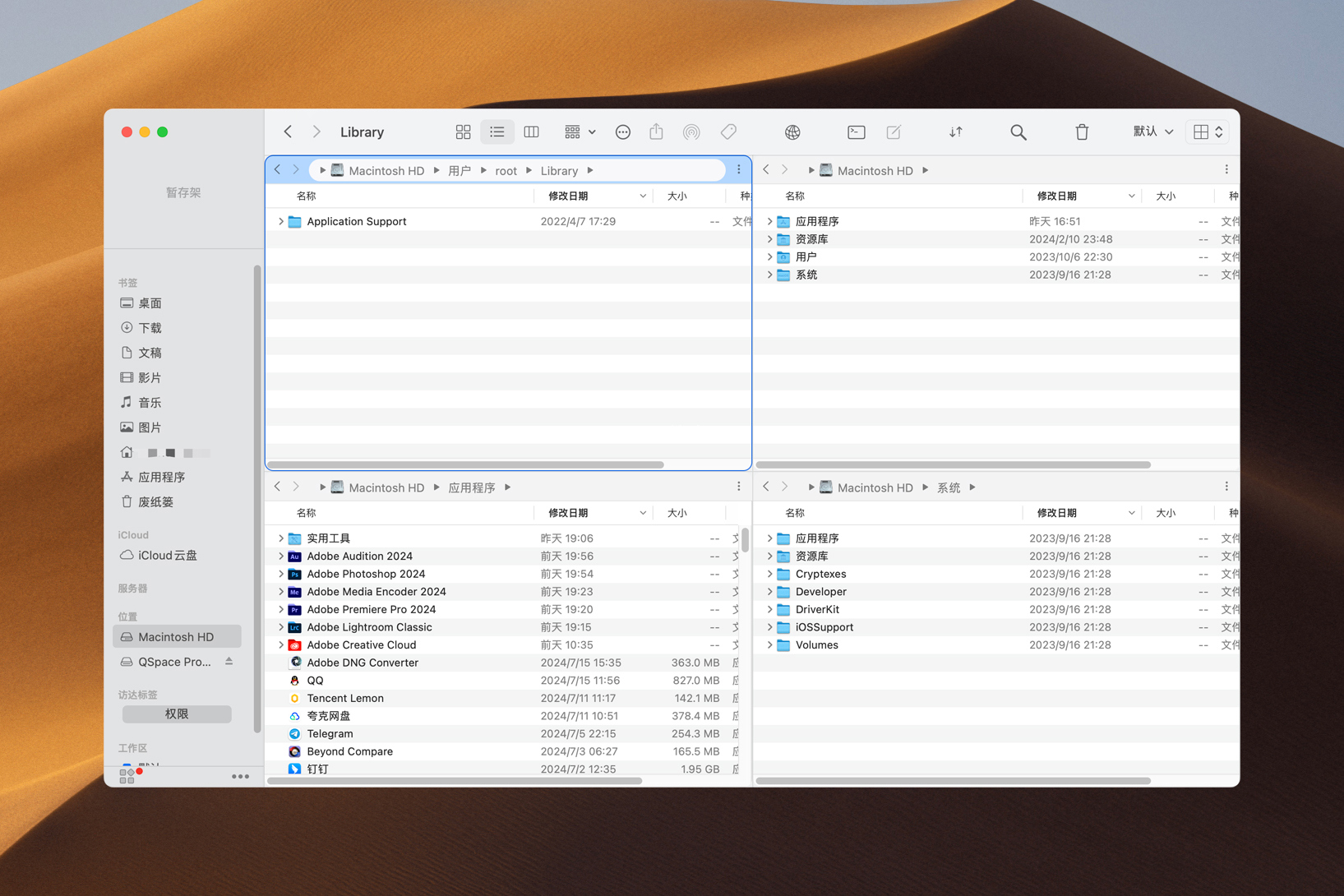Open search with the magnifier icon

point(1018,132)
